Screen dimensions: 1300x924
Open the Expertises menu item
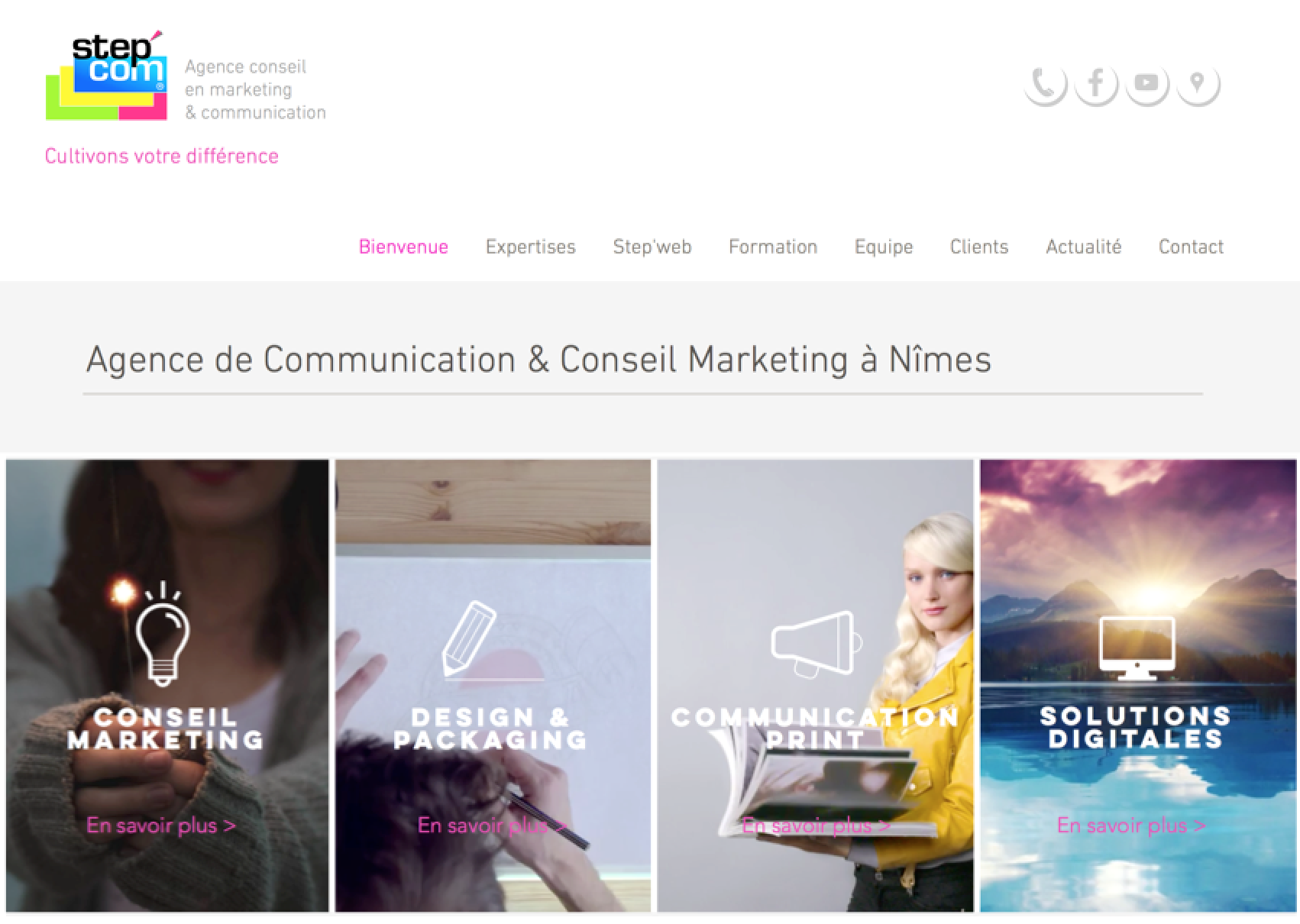[531, 247]
